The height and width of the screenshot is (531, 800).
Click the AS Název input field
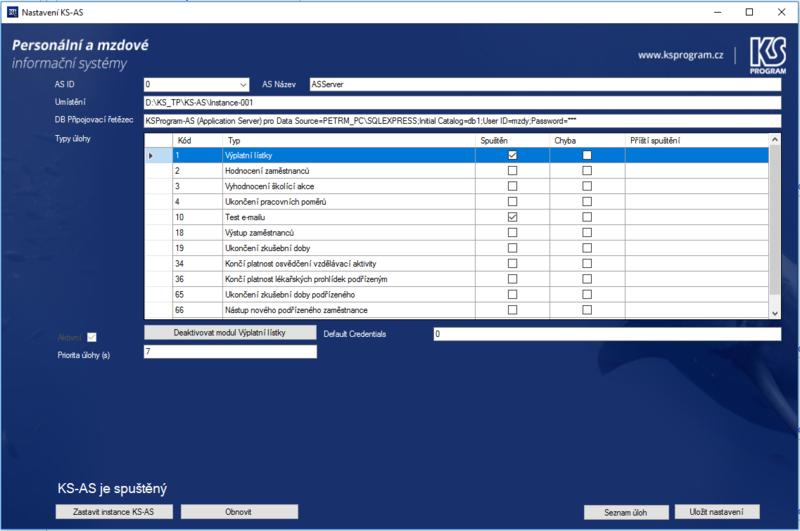tap(545, 85)
